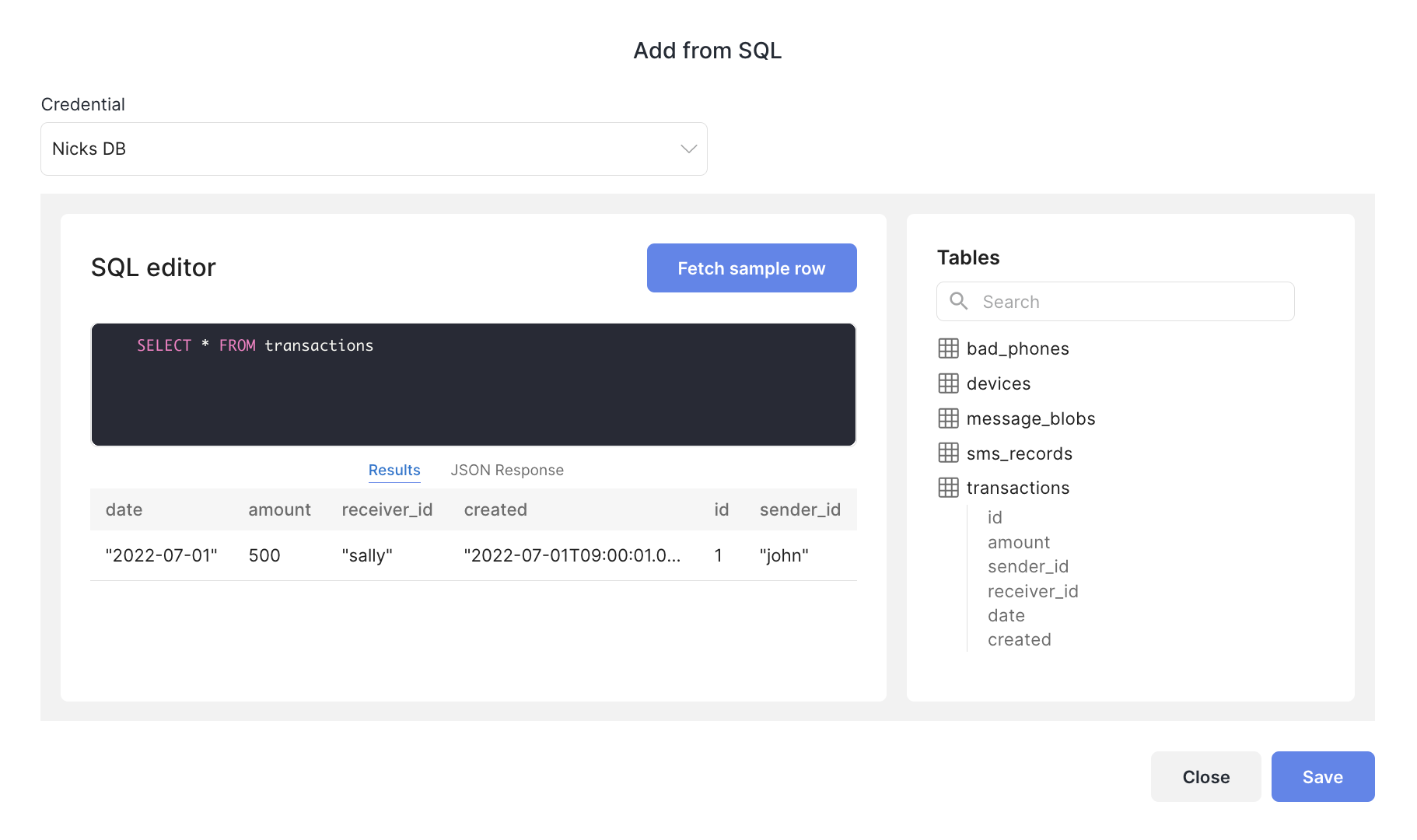Click the sms_records table grid icon
Viewport: 1417px width, 840px height.
[948, 453]
